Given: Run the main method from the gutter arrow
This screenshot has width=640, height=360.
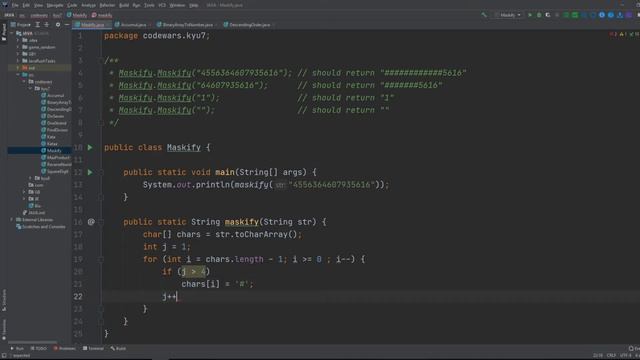Looking at the screenshot, I should coord(90,172).
